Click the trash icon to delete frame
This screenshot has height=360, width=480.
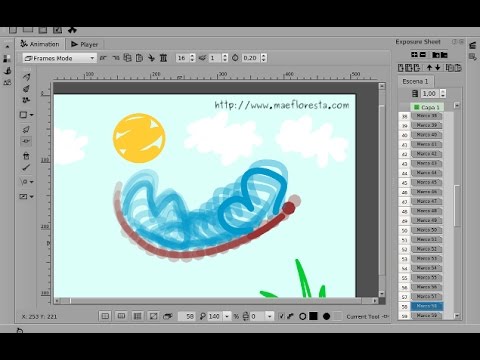pyautogui.click(x=163, y=58)
